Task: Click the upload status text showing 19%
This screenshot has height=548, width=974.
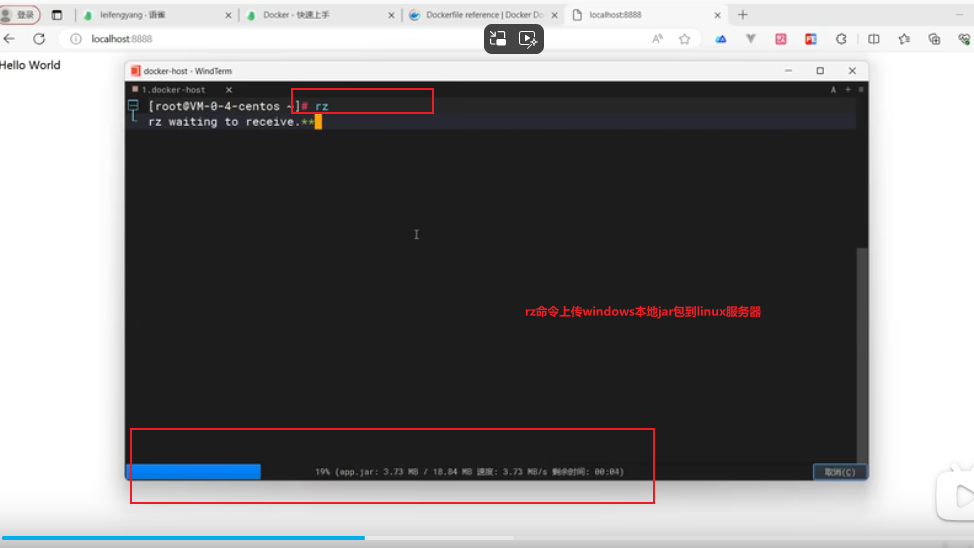Action: [x=469, y=472]
